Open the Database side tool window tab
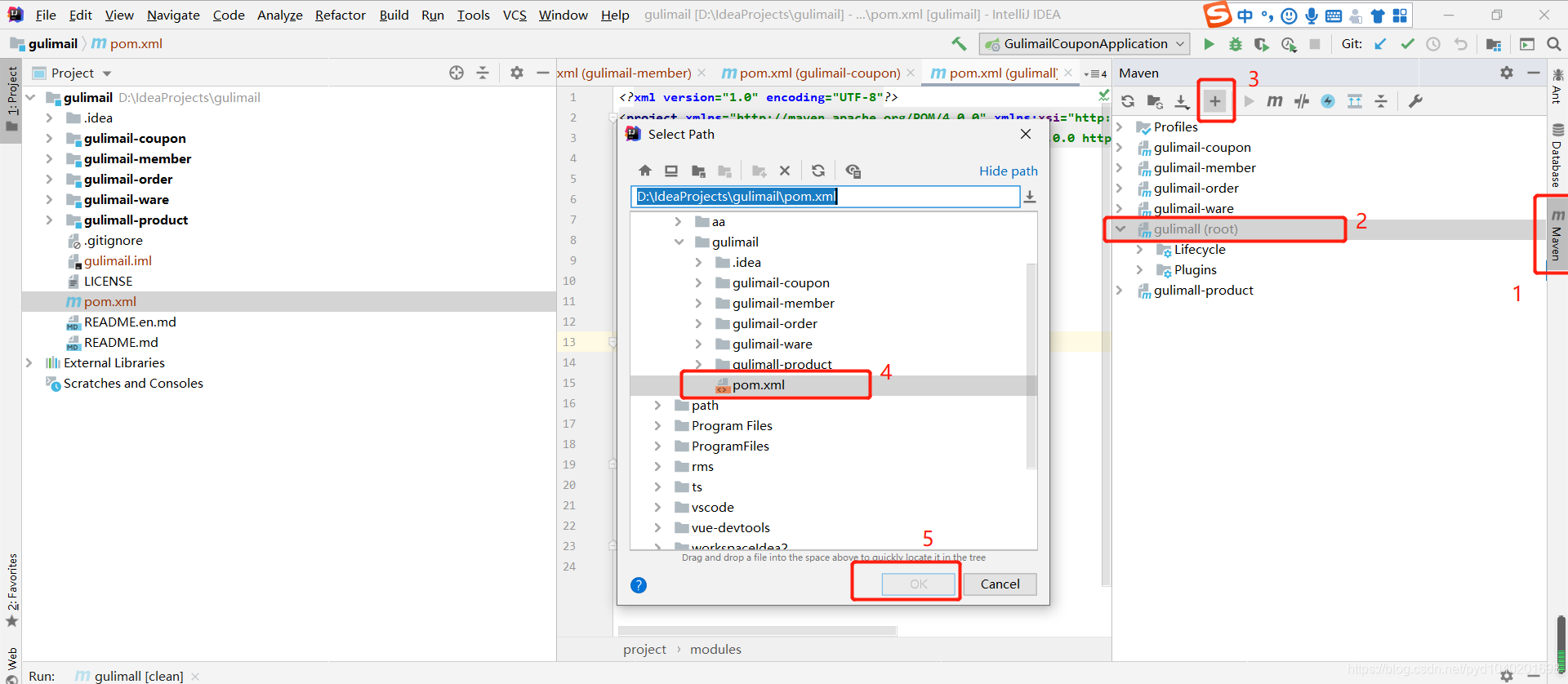1568x684 pixels. coord(1557,155)
